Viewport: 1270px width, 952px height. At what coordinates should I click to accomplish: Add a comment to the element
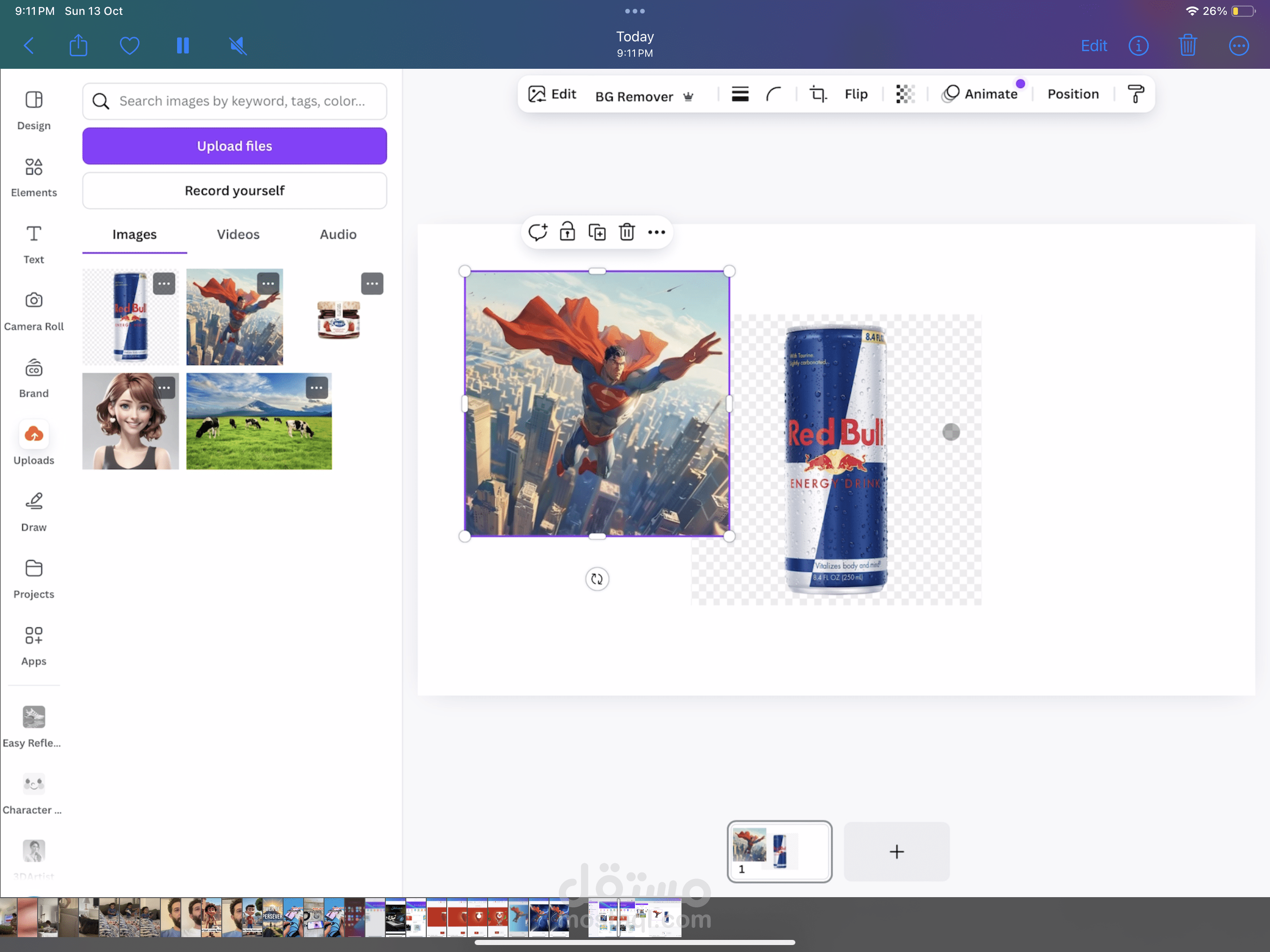(537, 232)
